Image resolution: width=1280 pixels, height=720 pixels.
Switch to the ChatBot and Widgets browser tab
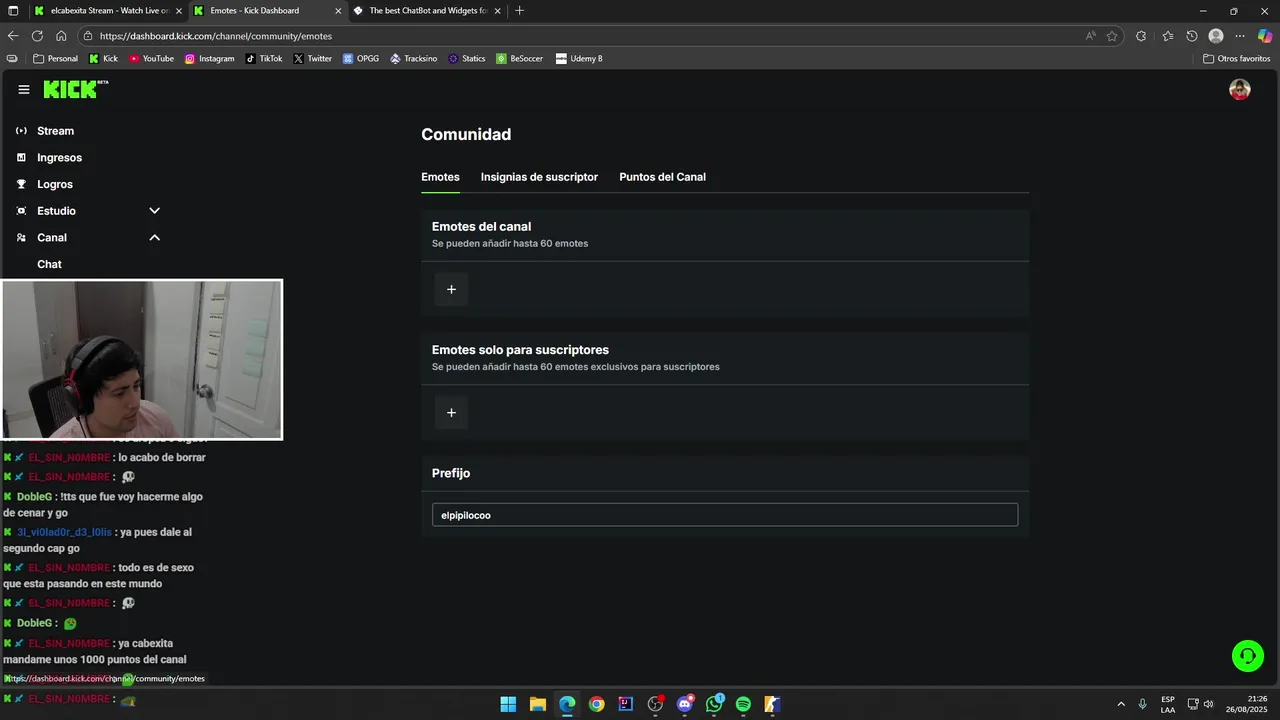(425, 10)
